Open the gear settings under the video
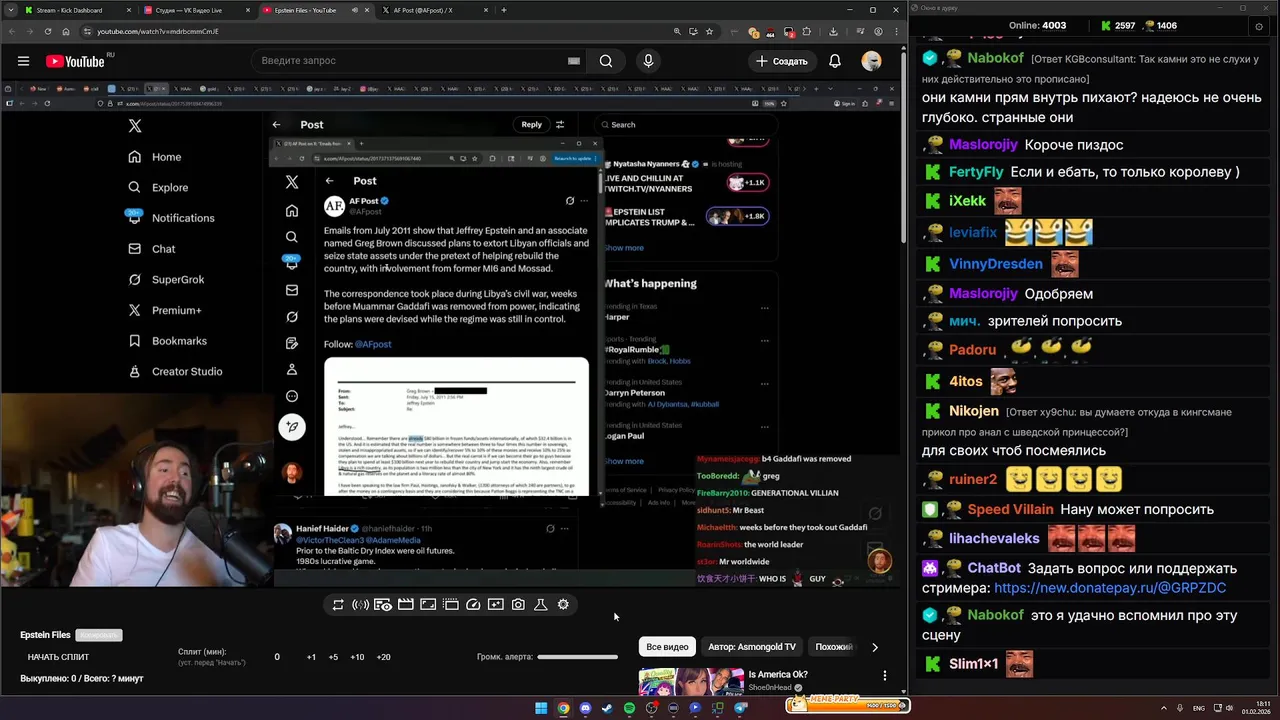 coord(563,605)
